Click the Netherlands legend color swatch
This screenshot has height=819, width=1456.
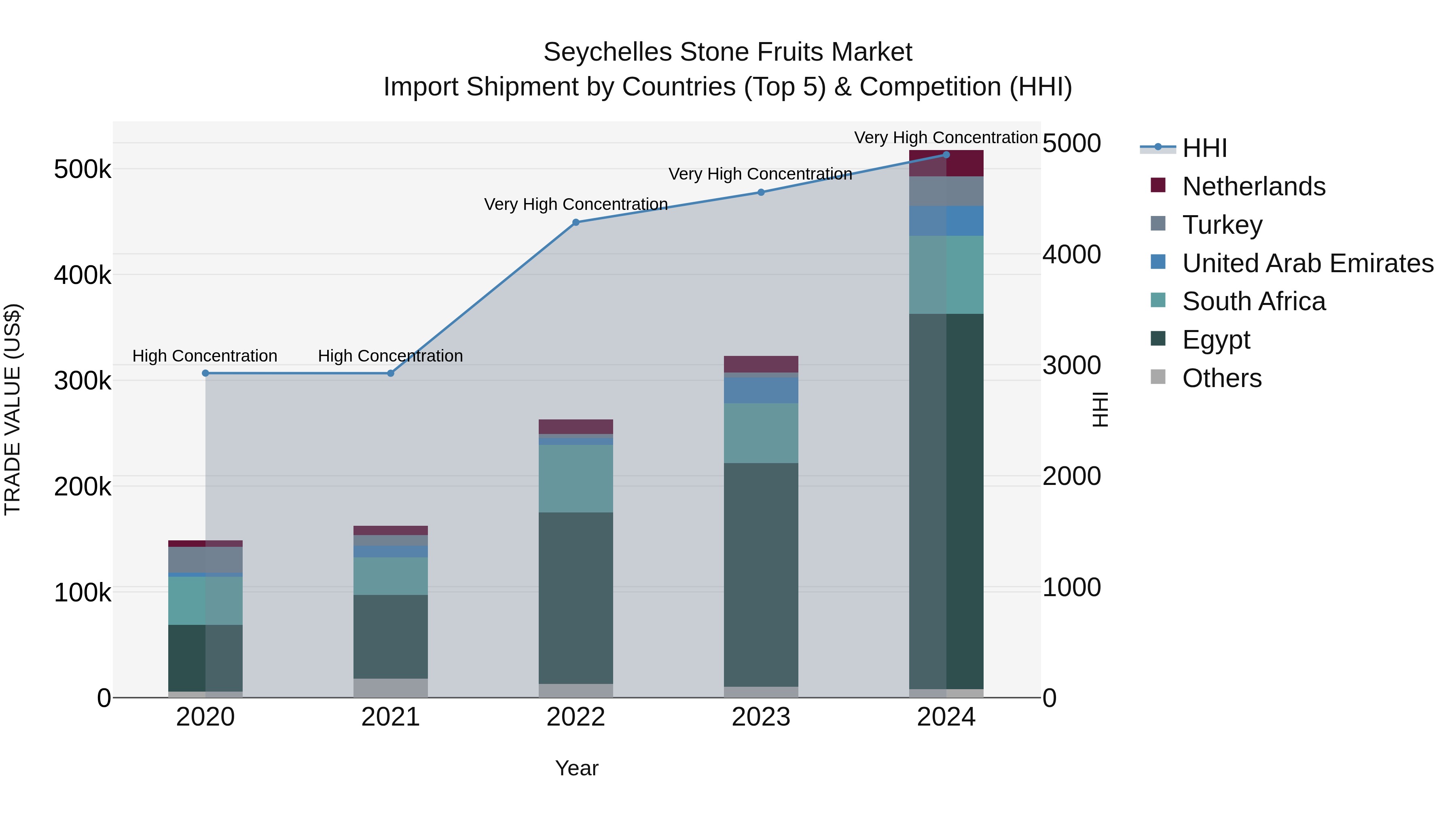[1158, 185]
